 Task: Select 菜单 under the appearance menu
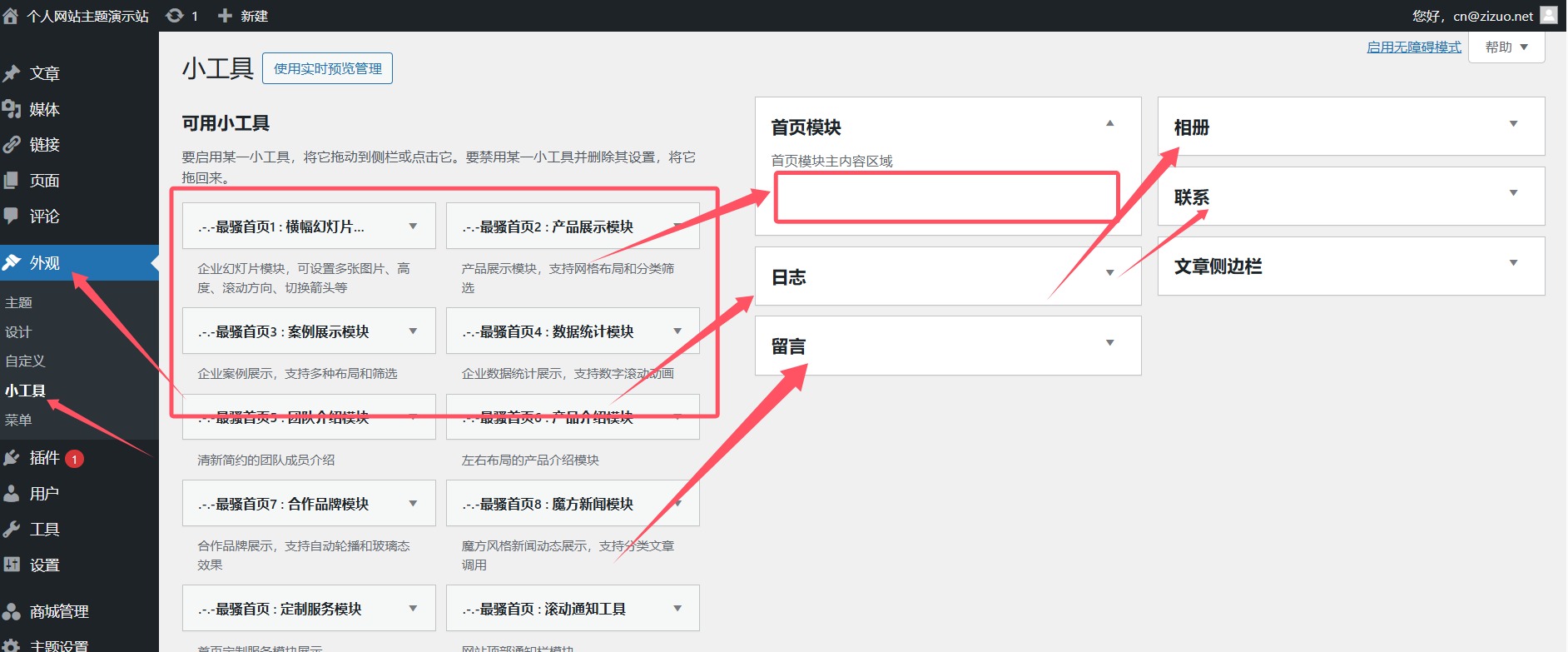(18, 421)
